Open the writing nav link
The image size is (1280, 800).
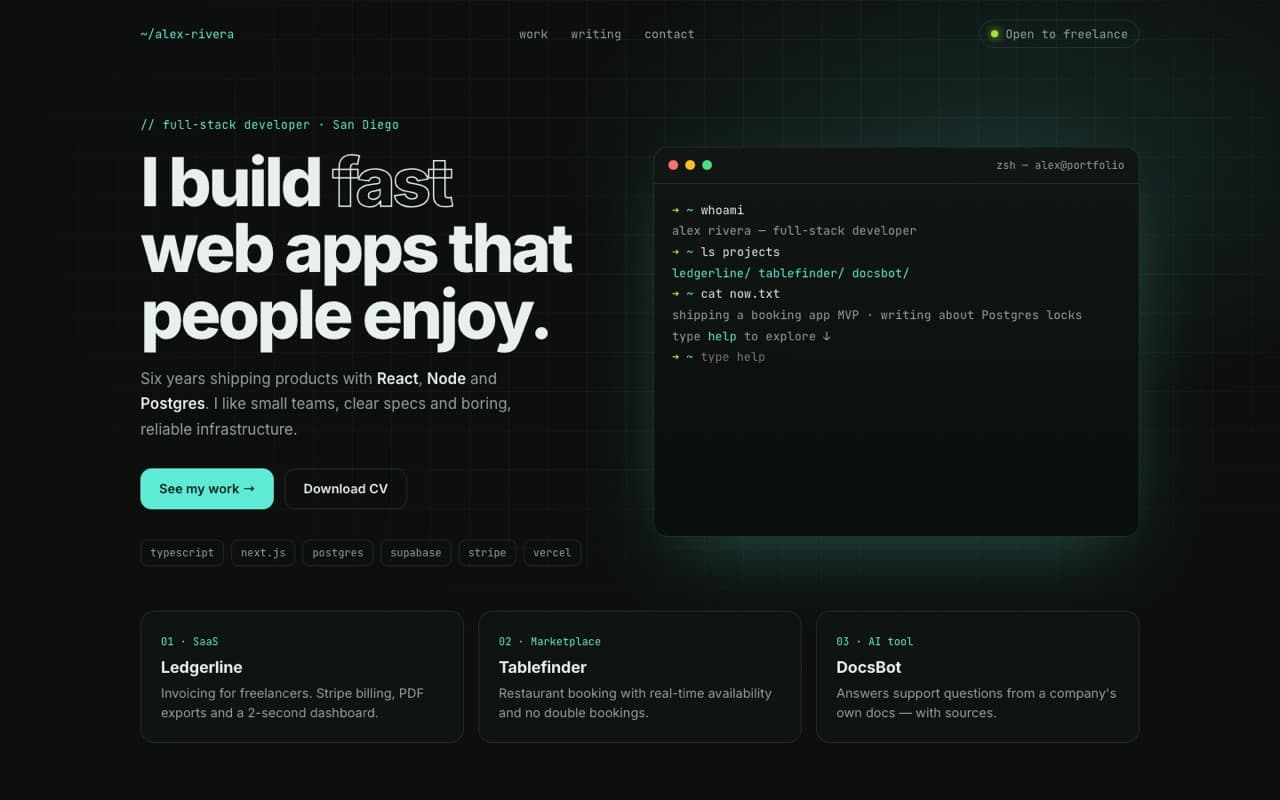(596, 34)
